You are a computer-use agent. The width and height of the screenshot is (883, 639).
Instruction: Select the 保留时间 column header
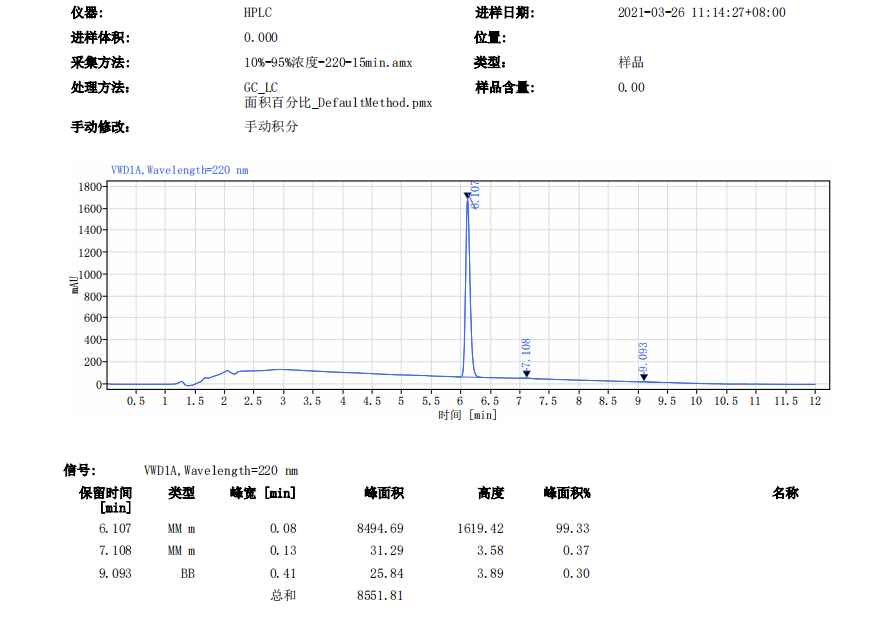pyautogui.click(x=108, y=500)
